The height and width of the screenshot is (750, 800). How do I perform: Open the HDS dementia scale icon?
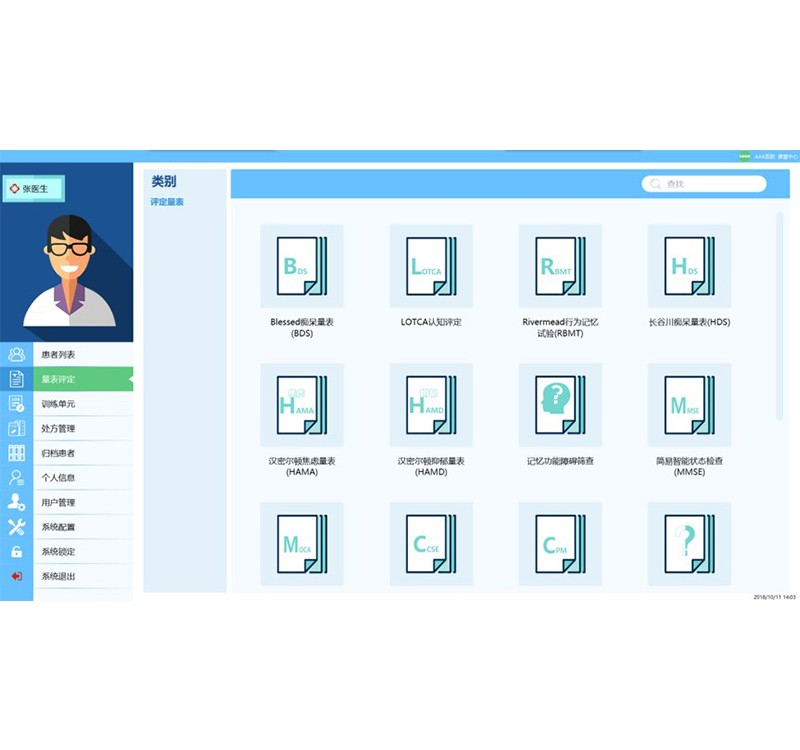point(689,265)
